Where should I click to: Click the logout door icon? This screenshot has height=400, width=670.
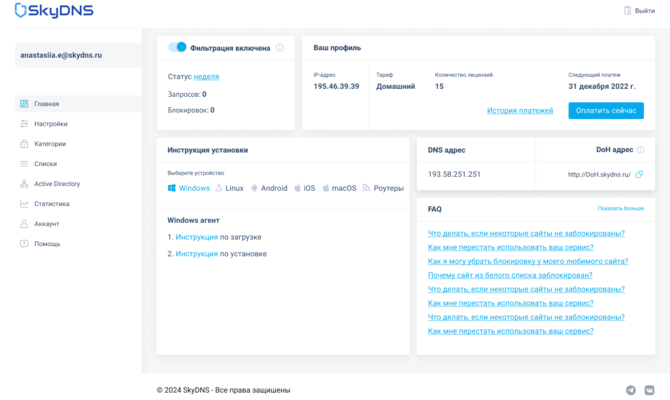[627, 11]
